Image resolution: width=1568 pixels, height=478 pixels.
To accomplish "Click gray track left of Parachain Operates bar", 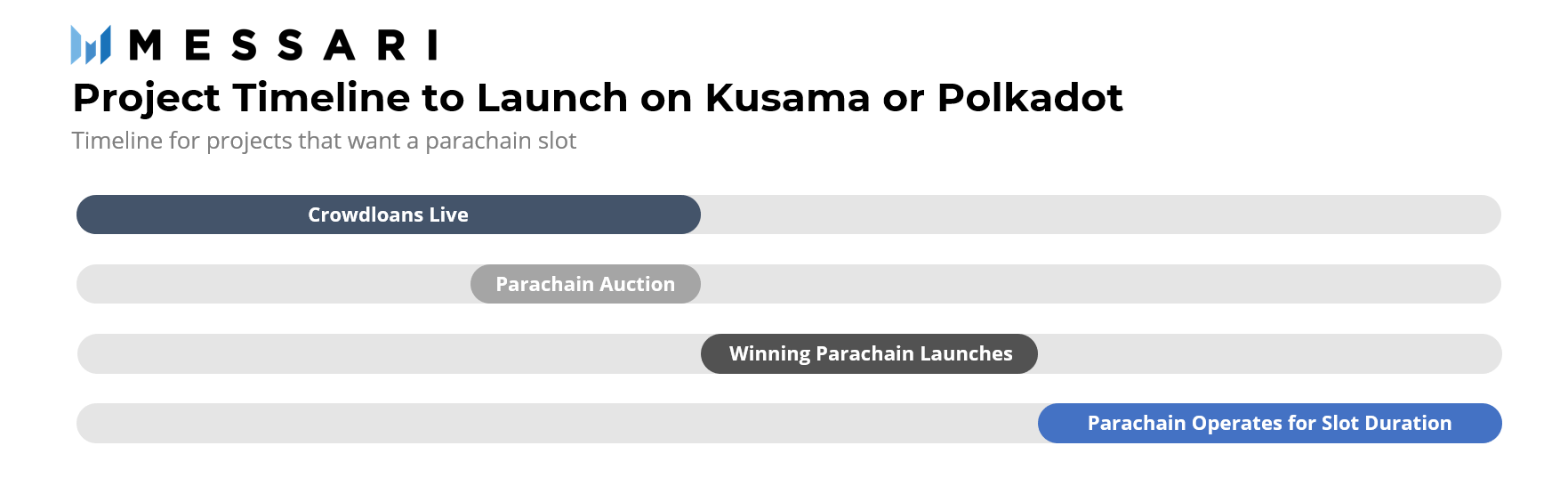I will 558,423.
